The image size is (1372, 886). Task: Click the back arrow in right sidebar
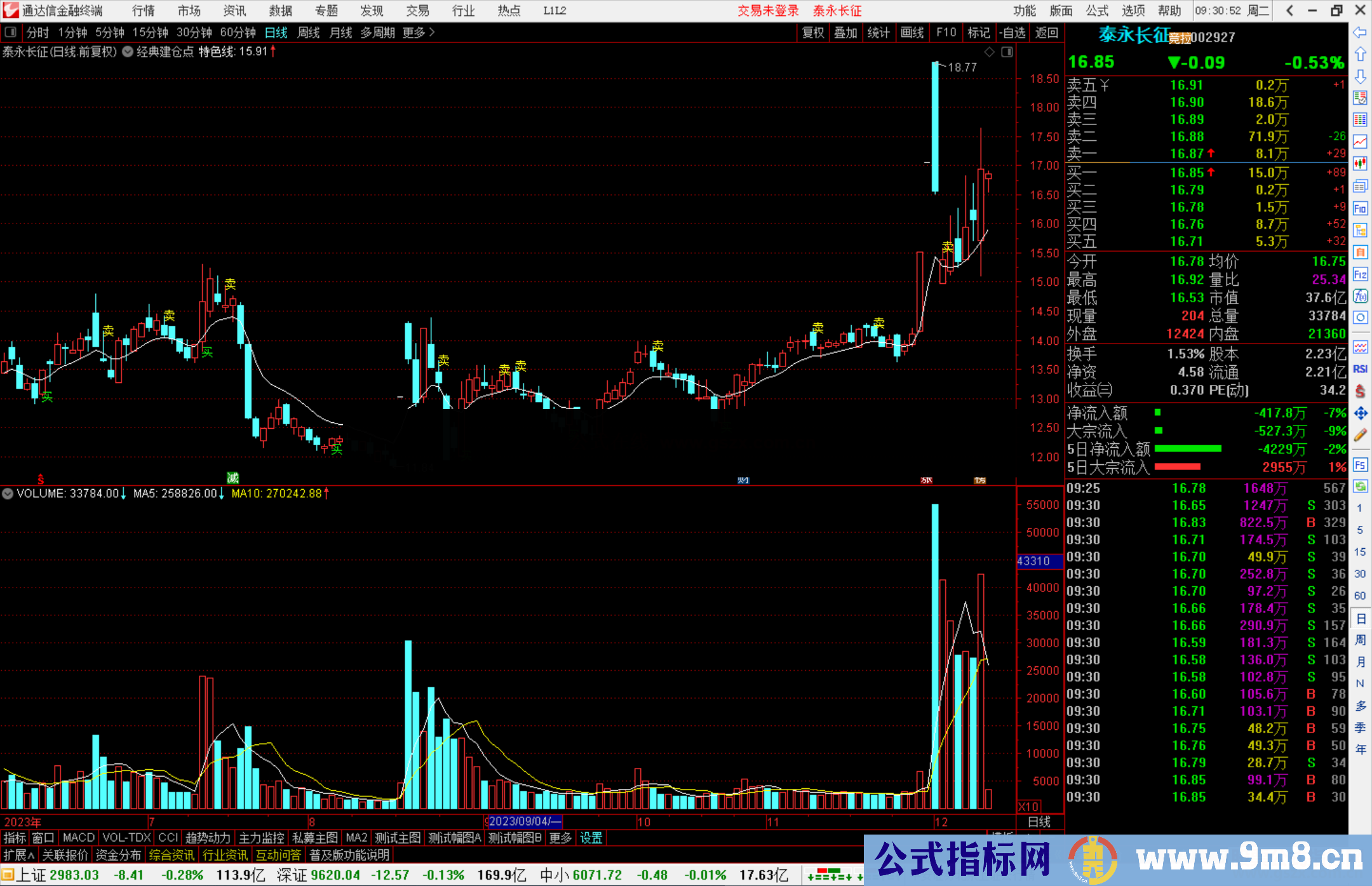tap(1360, 32)
